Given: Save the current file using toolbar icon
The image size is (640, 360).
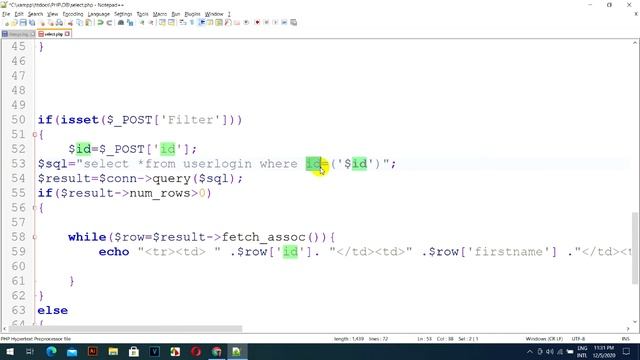Looking at the screenshot, I should click(23, 22).
